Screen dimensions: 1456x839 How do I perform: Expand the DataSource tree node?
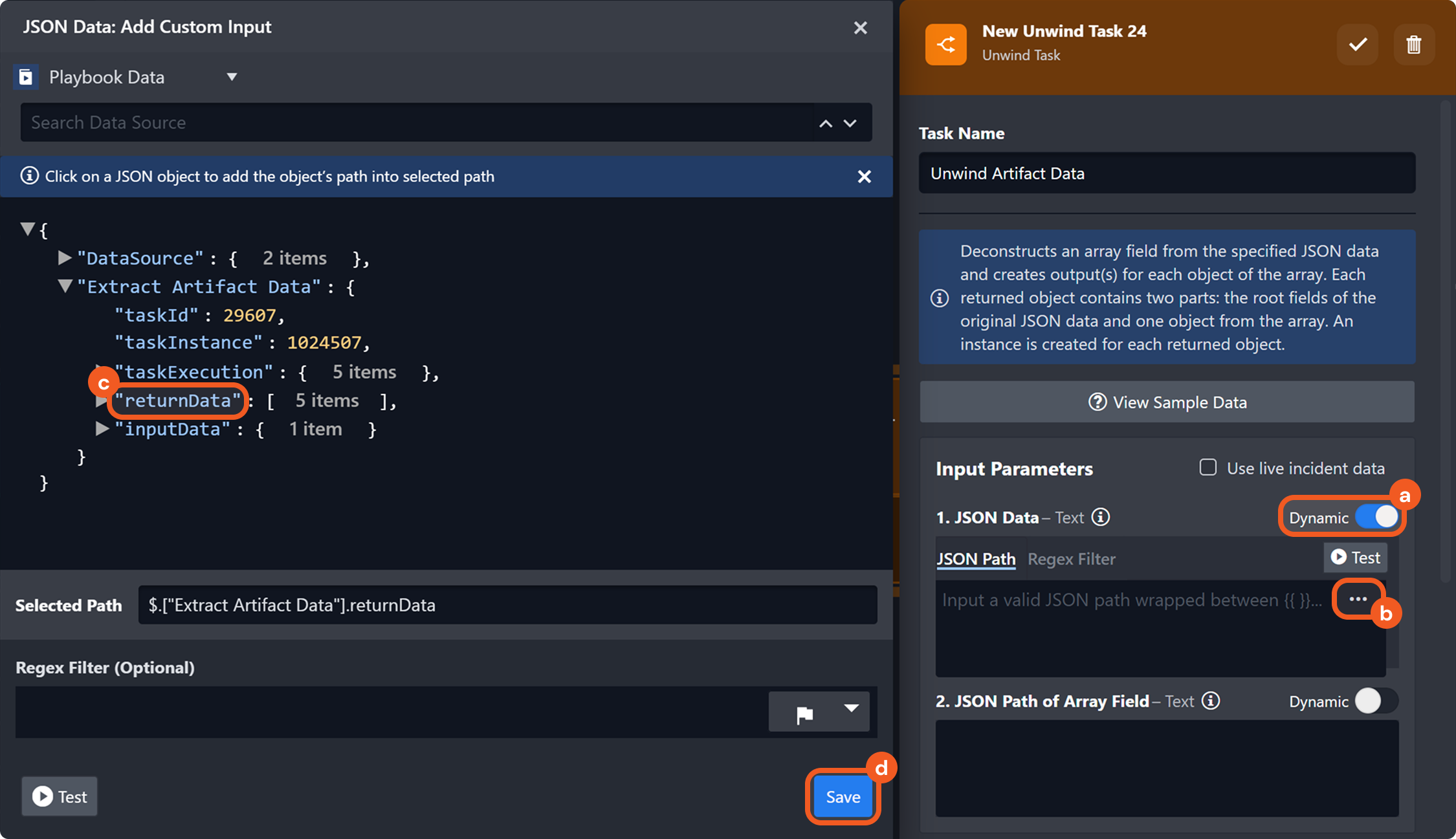click(x=64, y=258)
